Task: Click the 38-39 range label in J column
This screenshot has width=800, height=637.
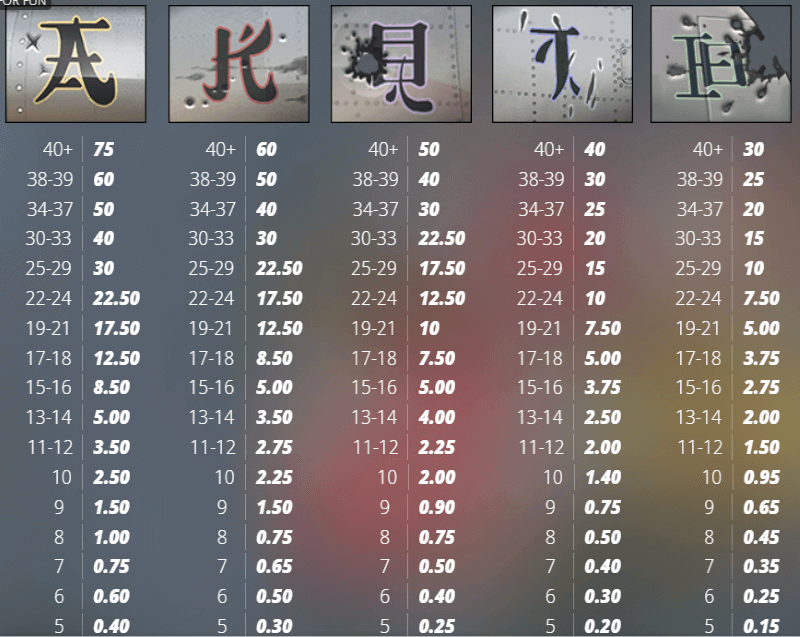Action: (541, 180)
